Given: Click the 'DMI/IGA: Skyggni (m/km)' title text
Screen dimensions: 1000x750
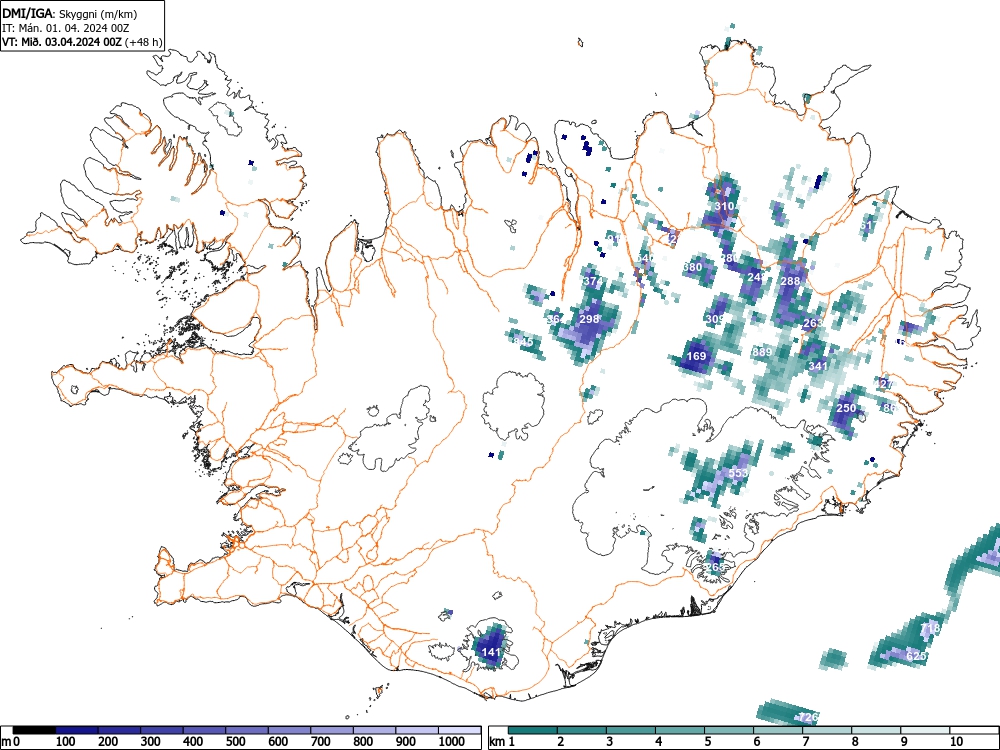Looking at the screenshot, I should coord(70,14).
